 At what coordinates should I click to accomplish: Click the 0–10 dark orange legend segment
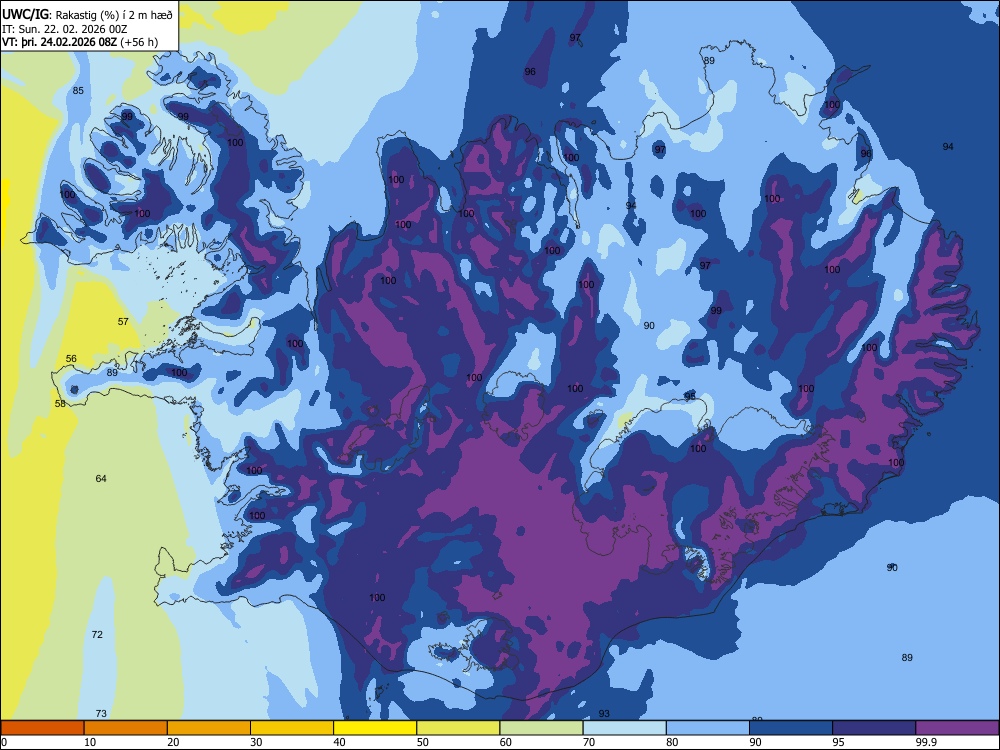pyautogui.click(x=42, y=728)
